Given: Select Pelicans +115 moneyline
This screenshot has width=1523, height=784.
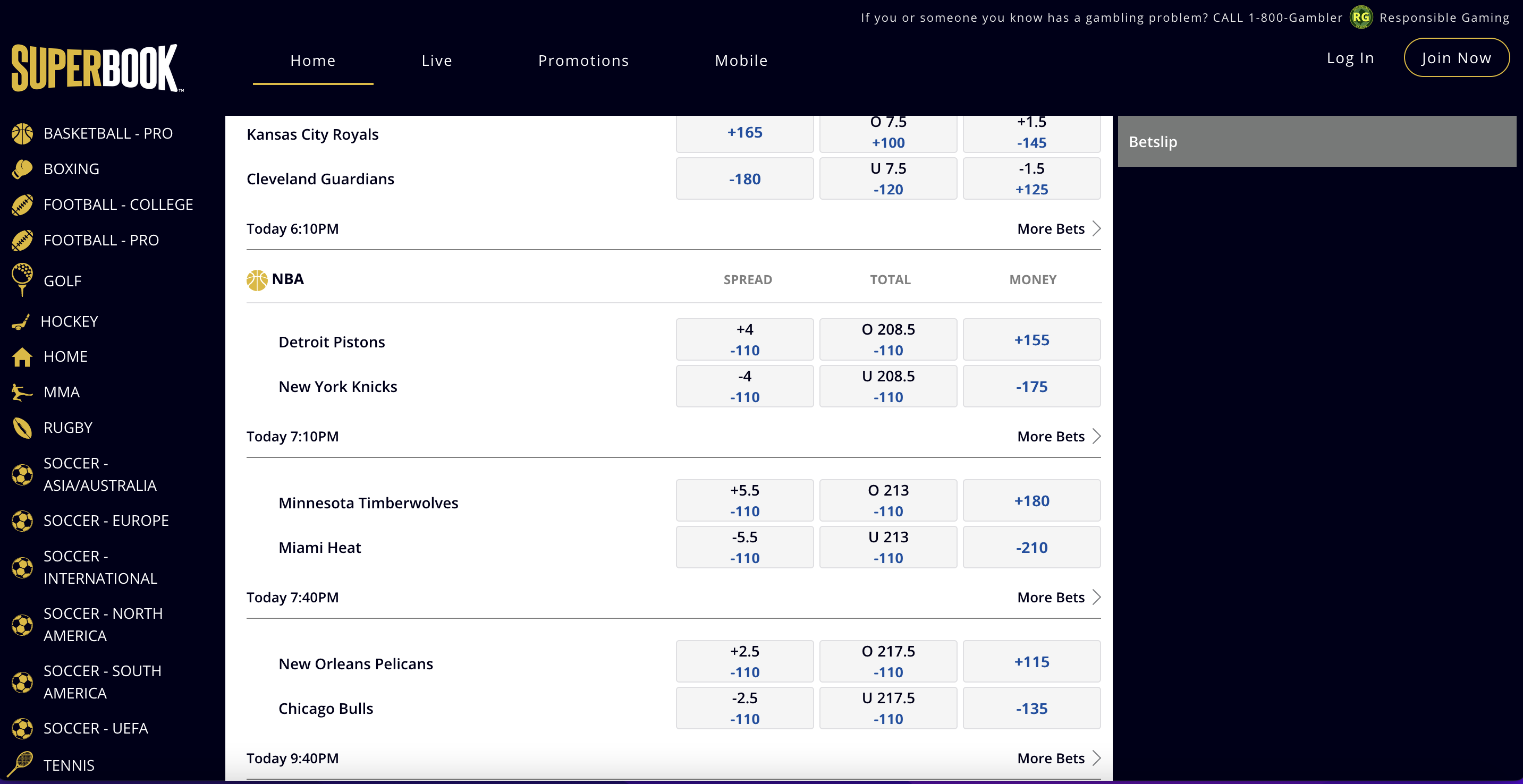Looking at the screenshot, I should (x=1031, y=662).
